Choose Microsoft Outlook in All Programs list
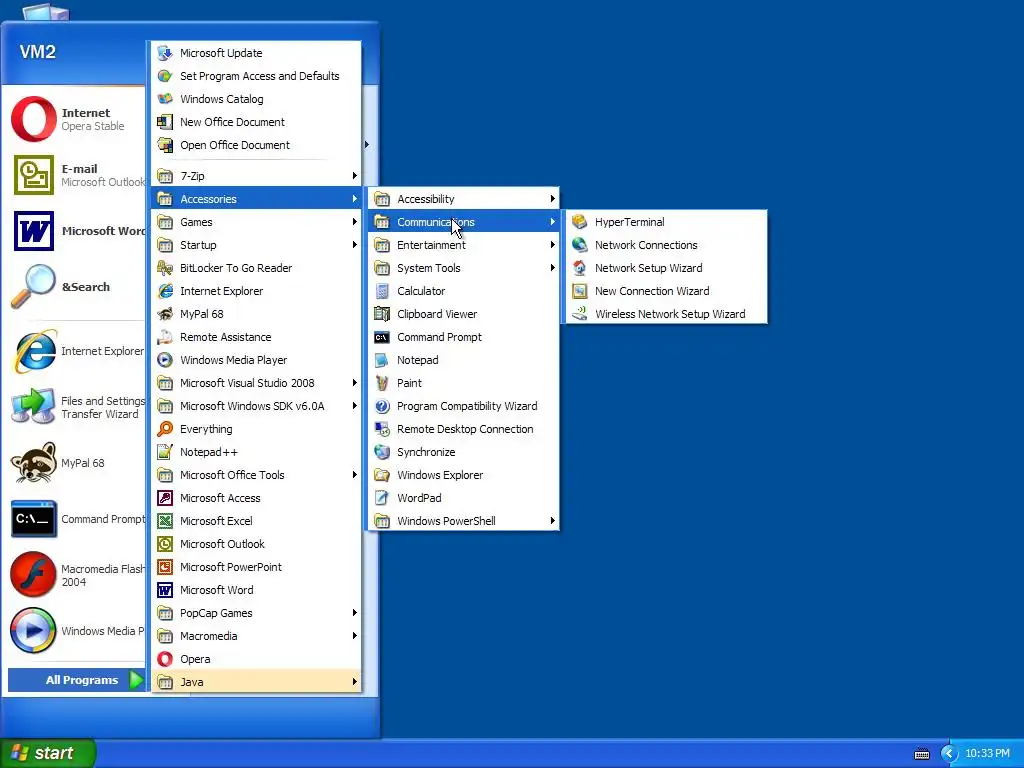1024x768 pixels. coord(256,544)
